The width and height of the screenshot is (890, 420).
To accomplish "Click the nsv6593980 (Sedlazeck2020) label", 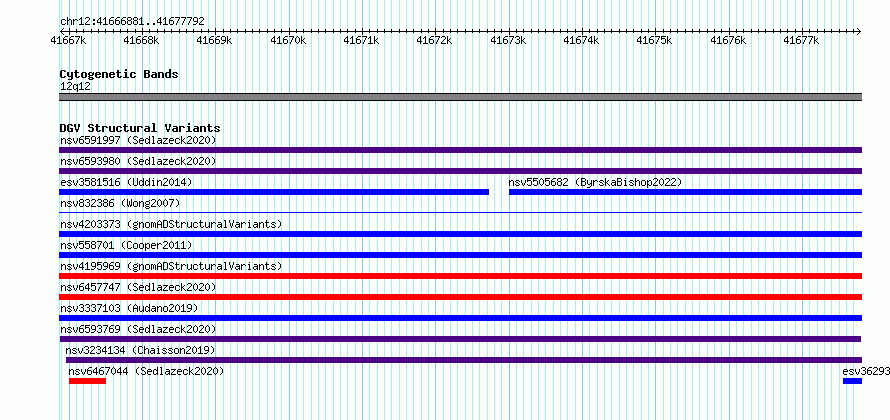I will pyautogui.click(x=138, y=161).
